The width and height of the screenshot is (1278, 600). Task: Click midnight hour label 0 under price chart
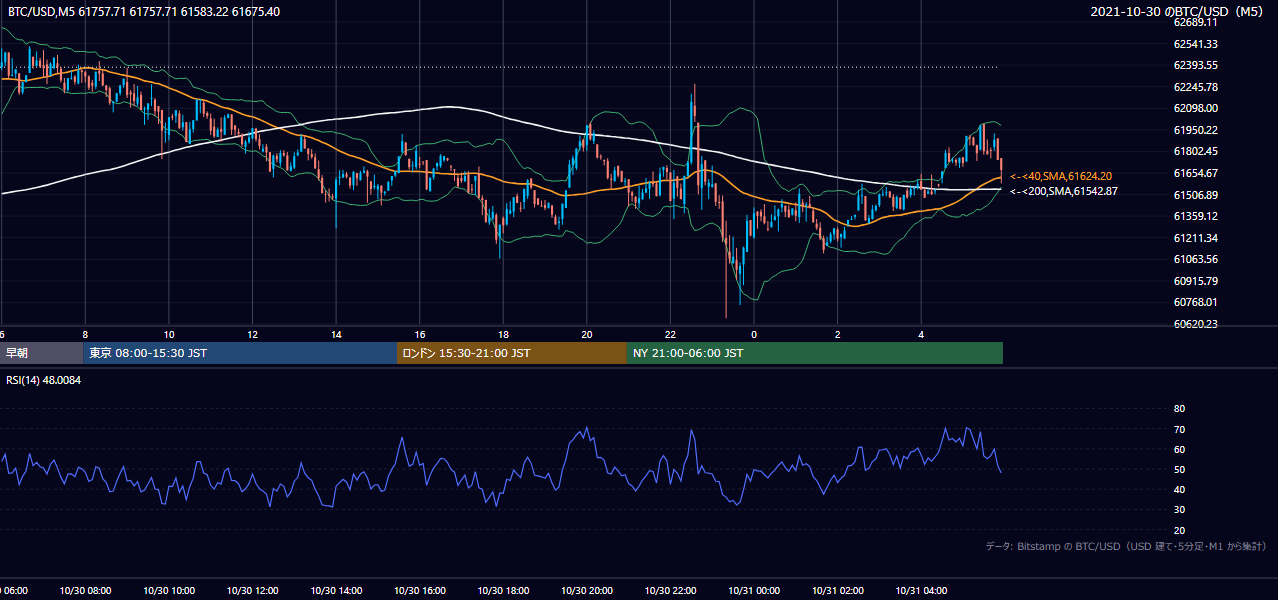pyautogui.click(x=754, y=335)
